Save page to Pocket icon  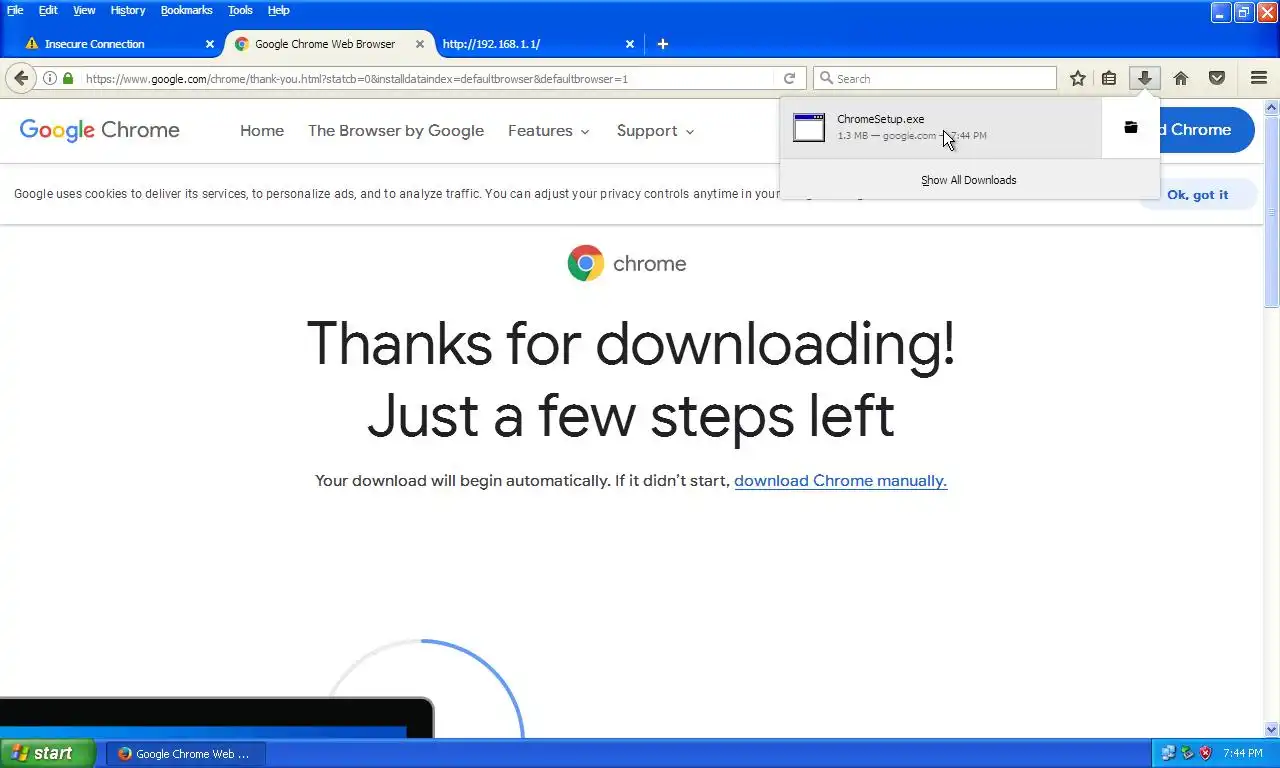pyautogui.click(x=1217, y=78)
